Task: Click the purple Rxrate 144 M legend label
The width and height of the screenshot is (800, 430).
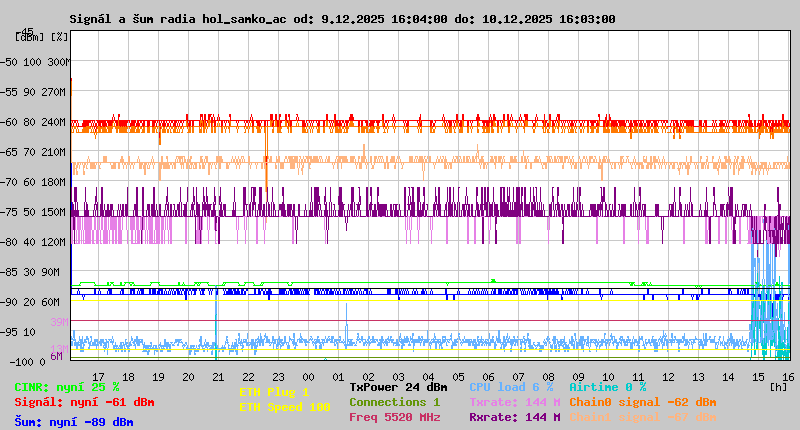Action: [x=514, y=417]
